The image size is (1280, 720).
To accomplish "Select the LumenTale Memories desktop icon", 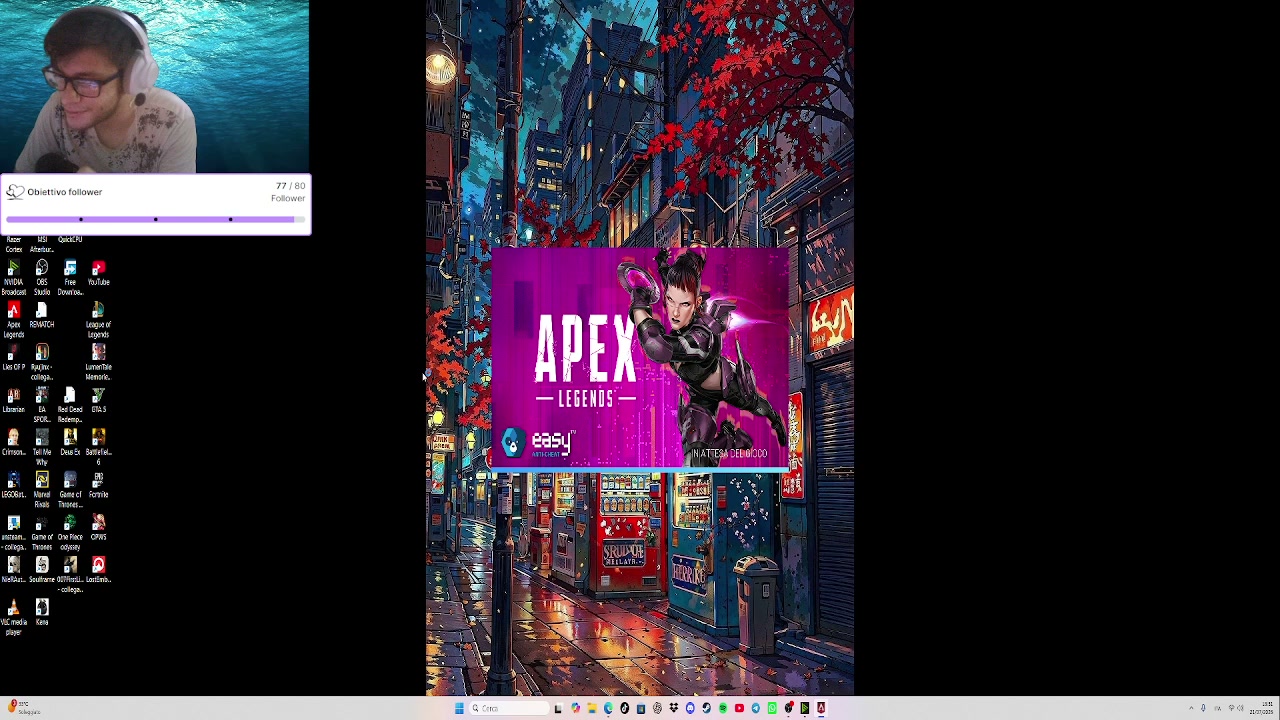I will tap(98, 363).
